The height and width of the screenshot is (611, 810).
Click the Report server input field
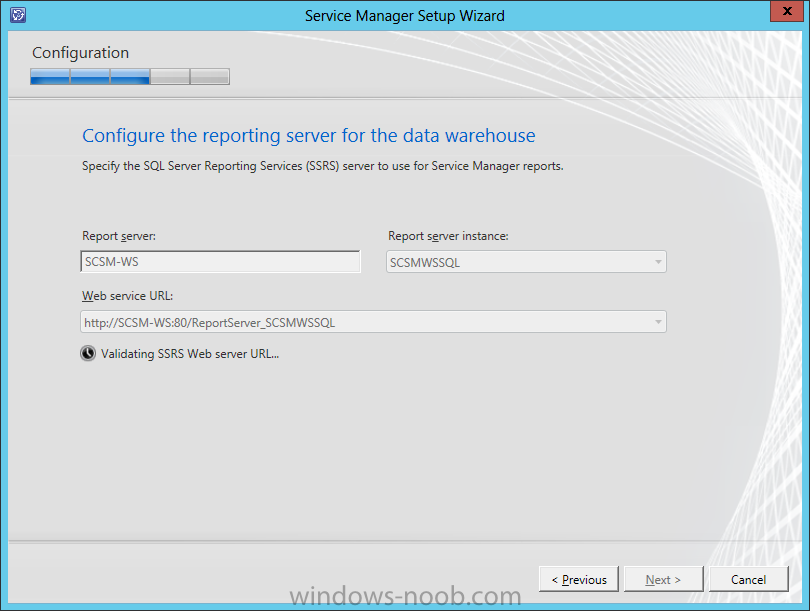click(221, 262)
